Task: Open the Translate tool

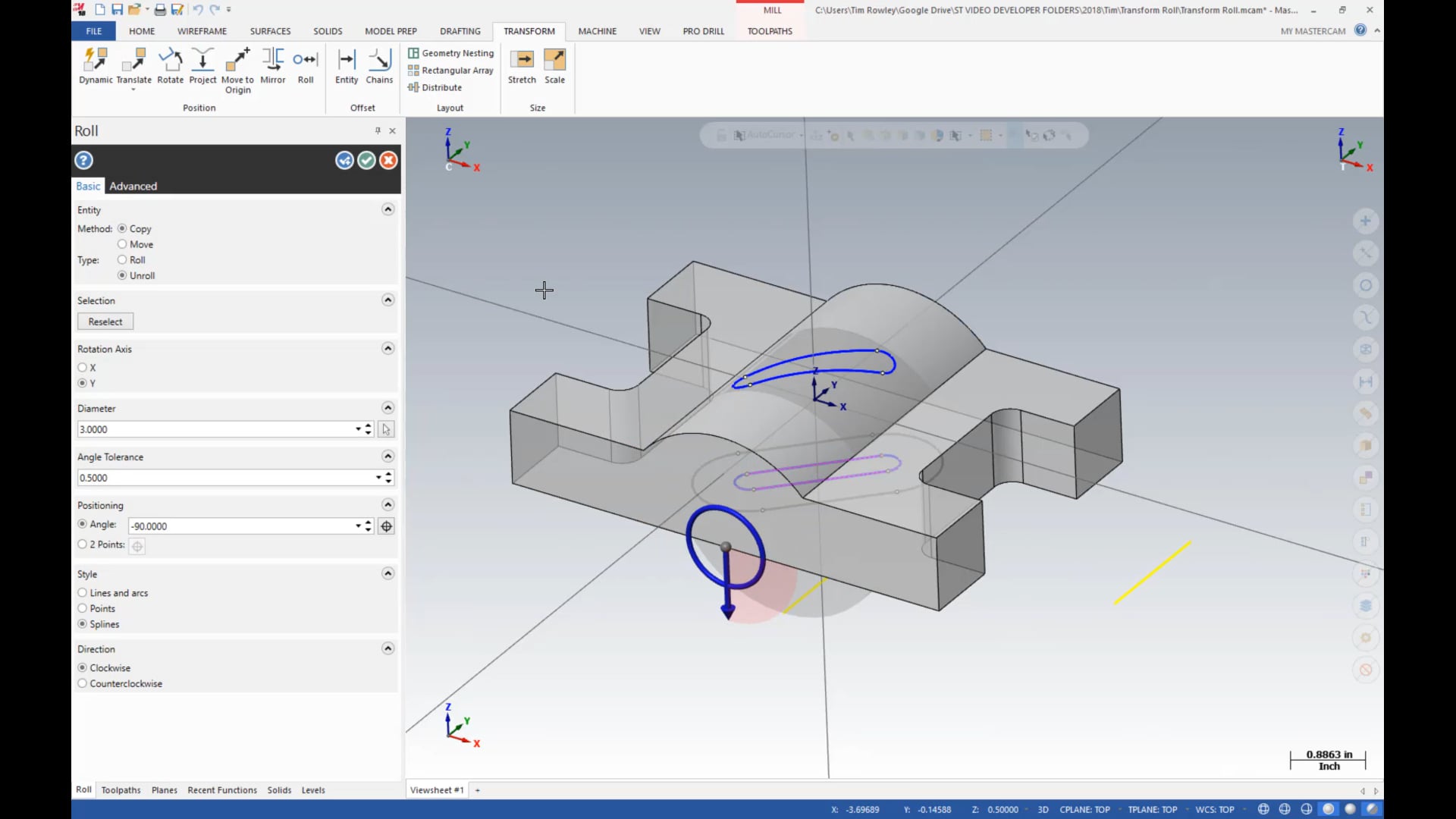Action: point(133,68)
